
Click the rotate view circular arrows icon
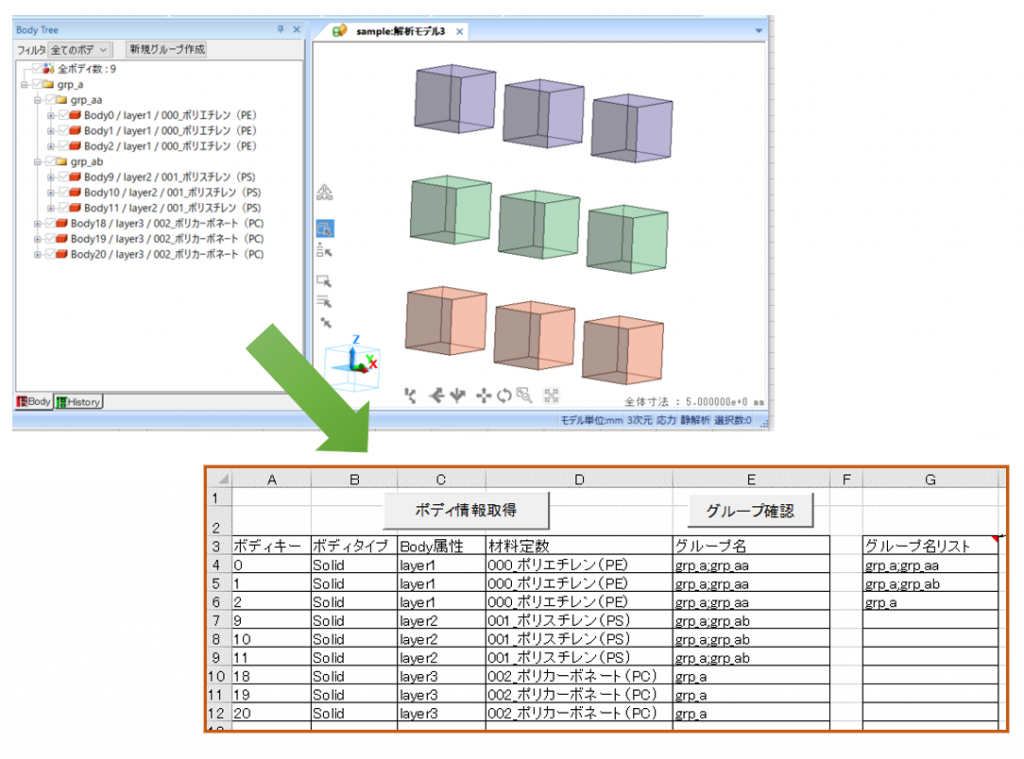(503, 396)
